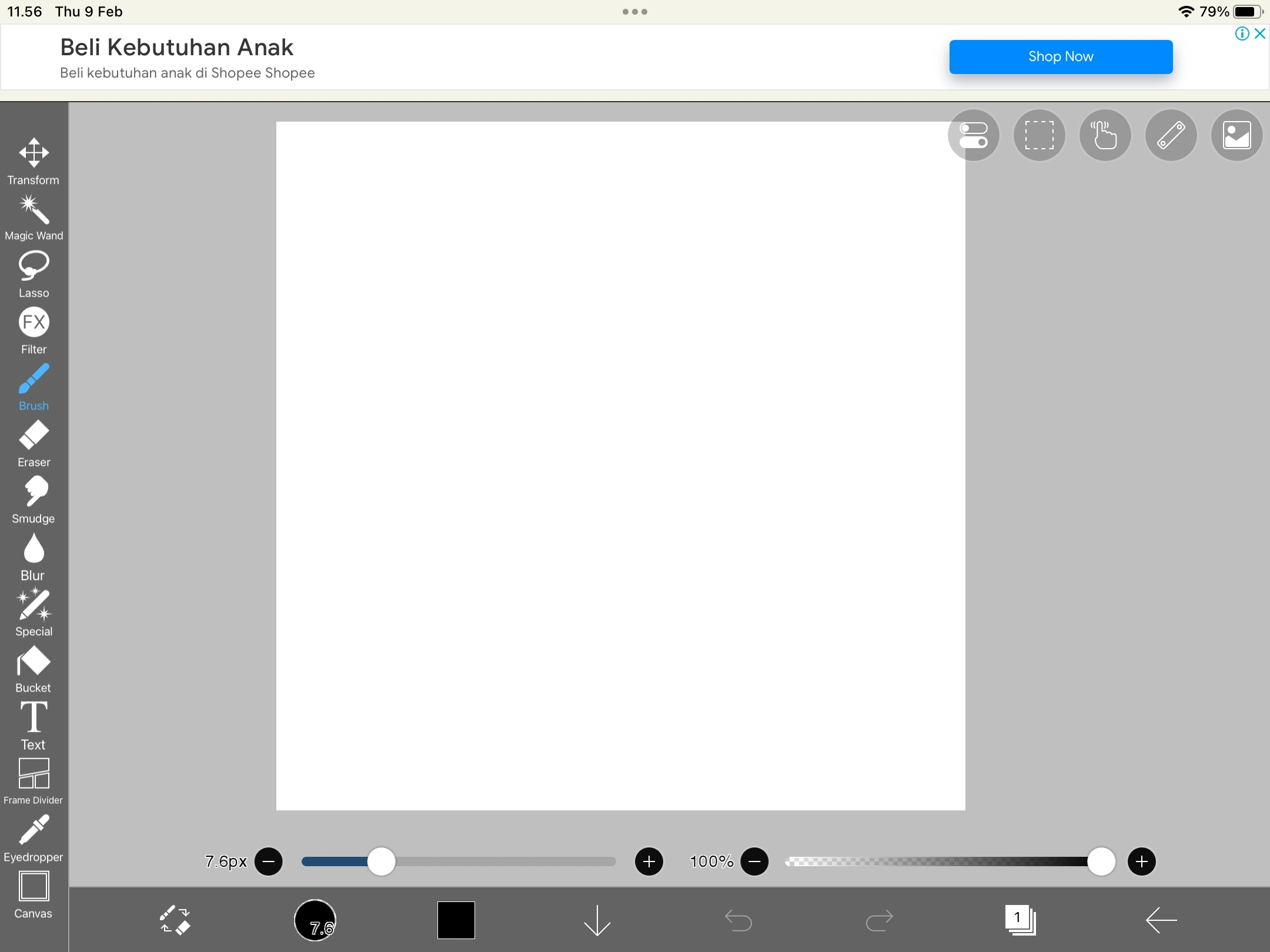The width and height of the screenshot is (1270, 952).
Task: Open the view settings toggles menu
Action: (x=973, y=135)
